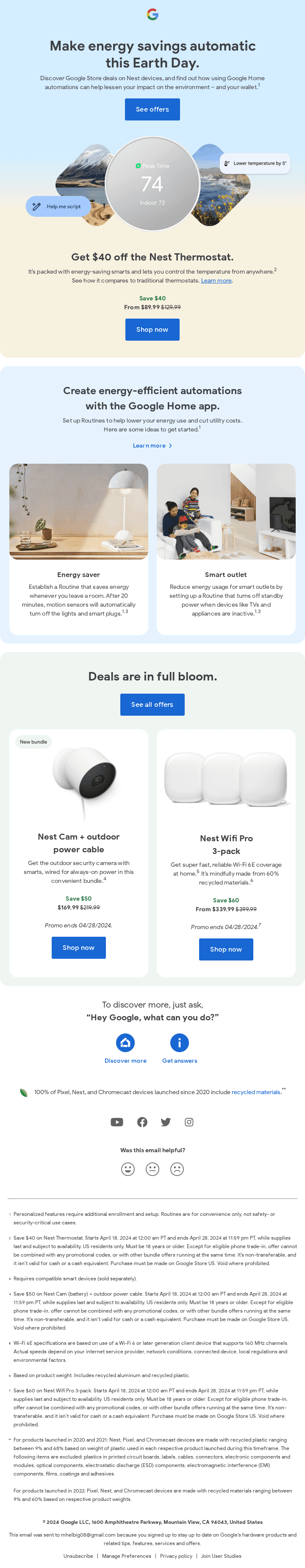Open the Manage Preferences footer link

pos(126,1555)
